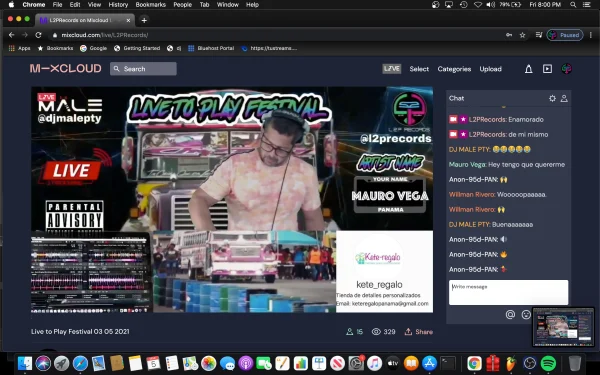Image resolution: width=600 pixels, height=375 pixels.
Task: Click the picture-in-picture screen thumbnail
Action: click(x=563, y=327)
